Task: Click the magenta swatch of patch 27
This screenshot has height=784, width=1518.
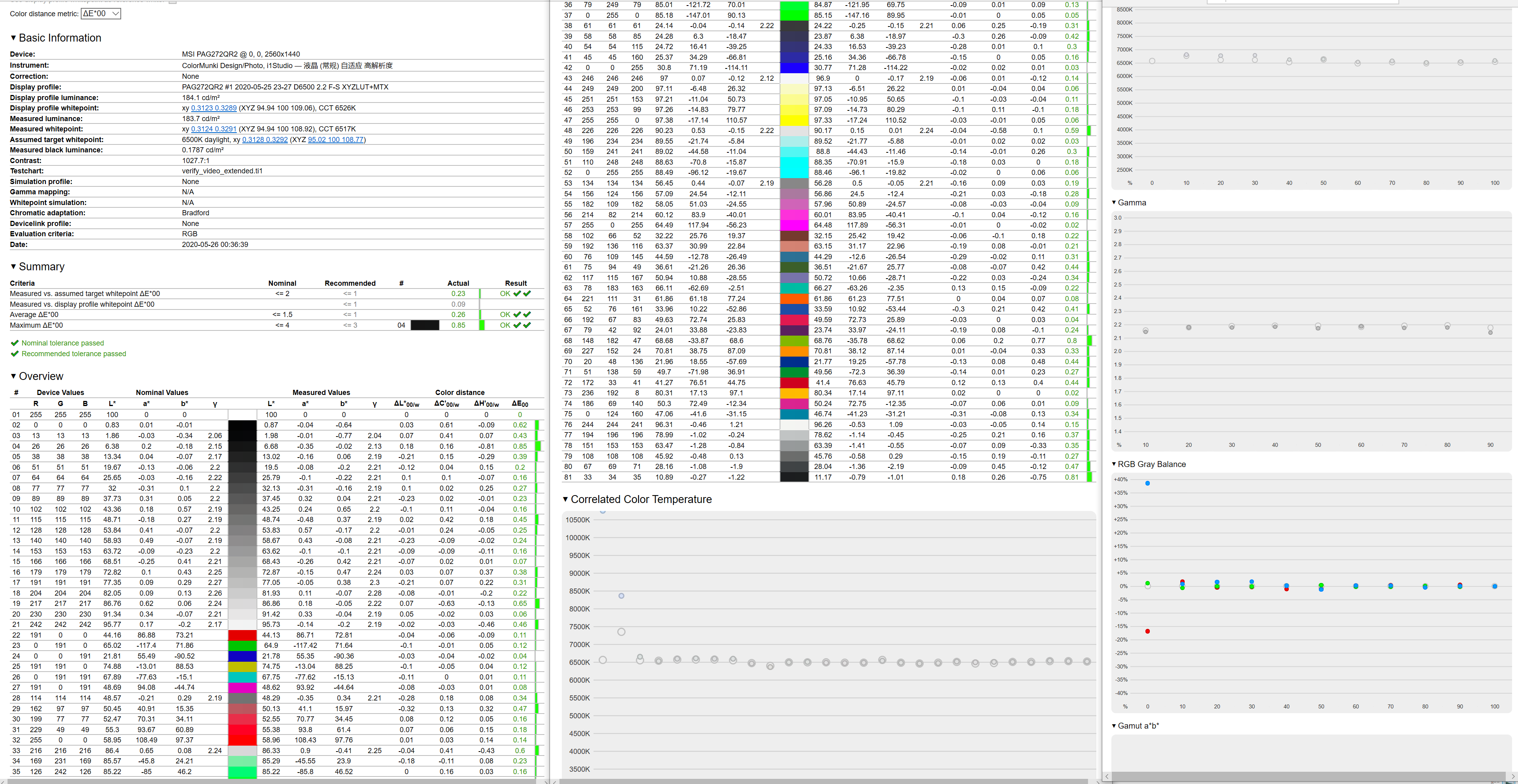Action: pos(242,687)
